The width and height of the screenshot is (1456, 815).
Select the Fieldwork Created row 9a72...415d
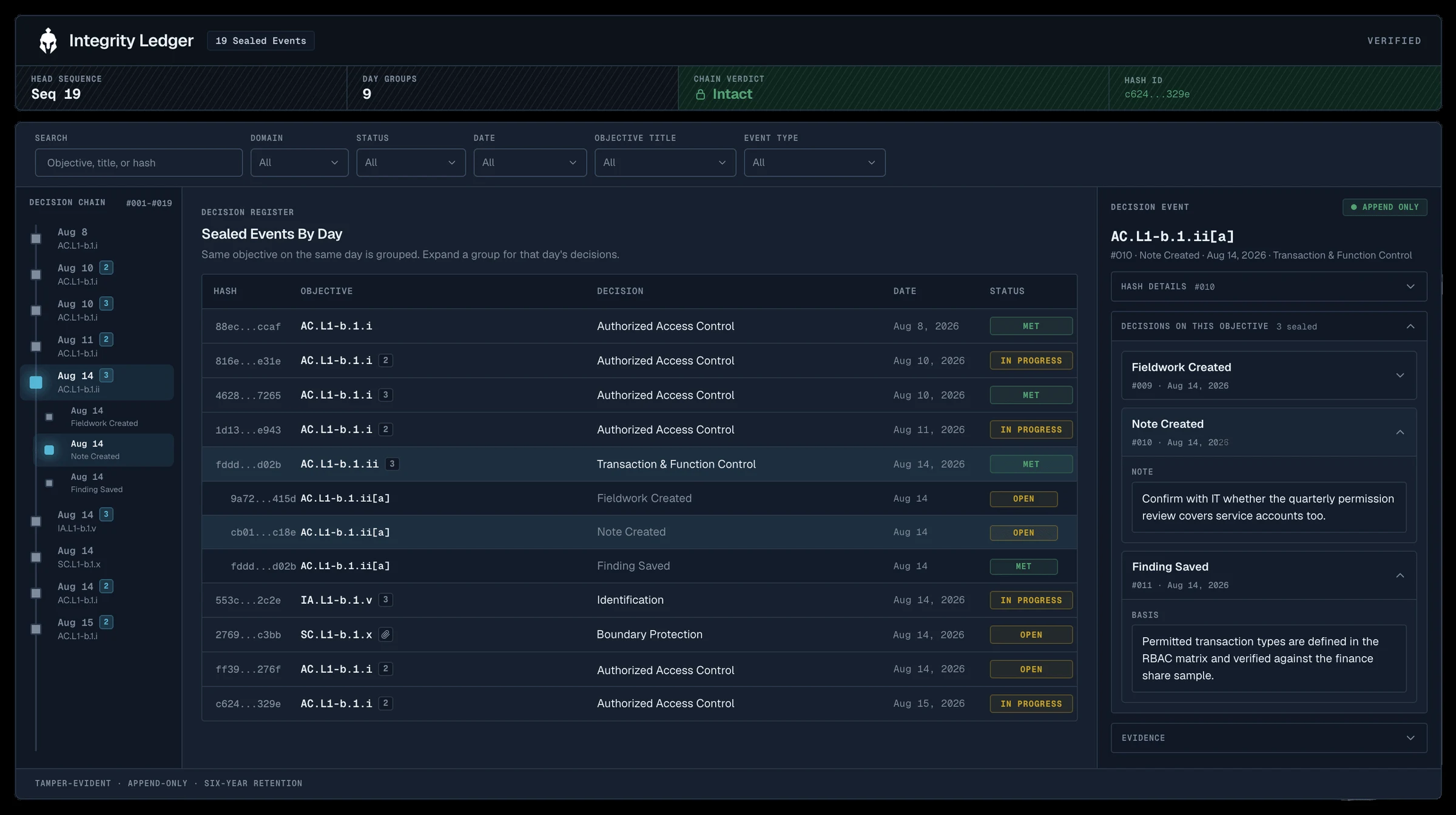pyautogui.click(x=639, y=498)
